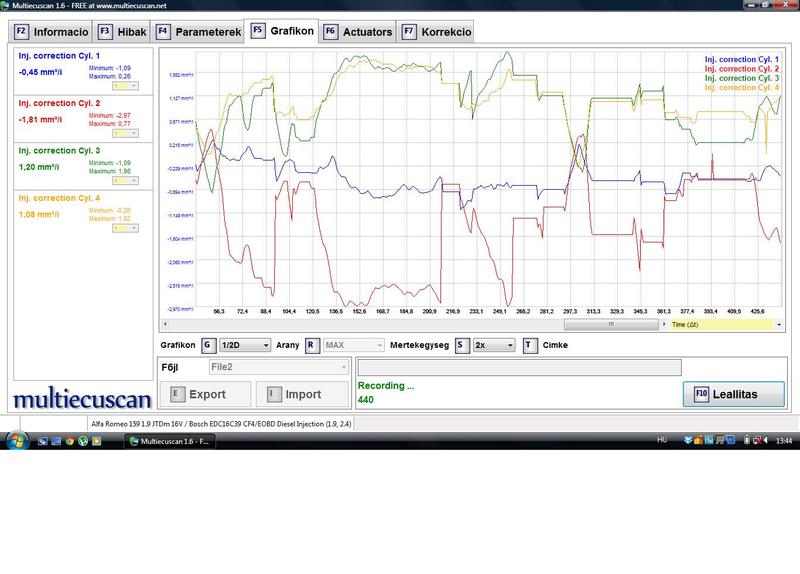Open the Cyl. 1 color dropdown

127,86
